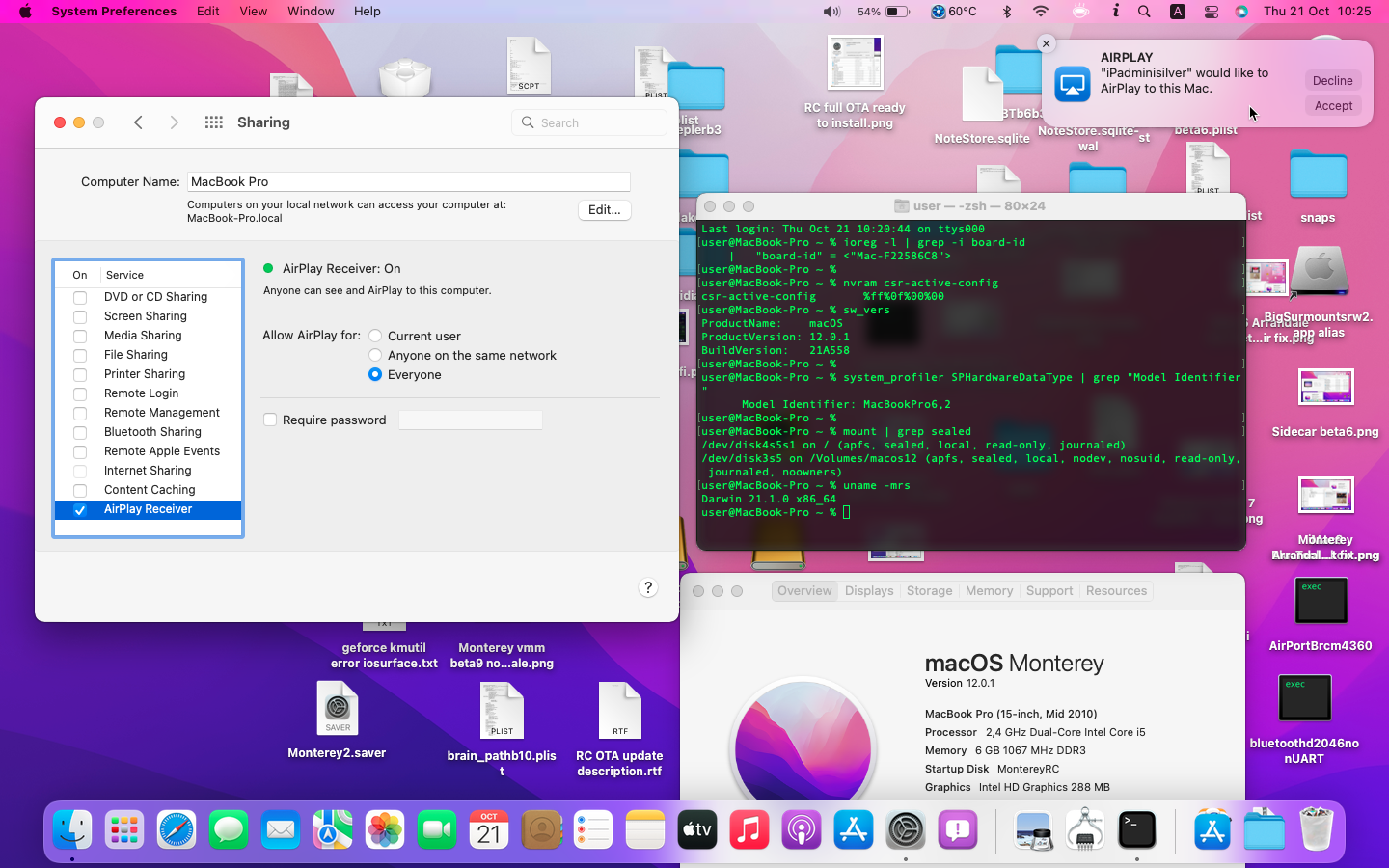1389x868 pixels.
Task: Accept the AirPlay request
Action: tap(1333, 106)
